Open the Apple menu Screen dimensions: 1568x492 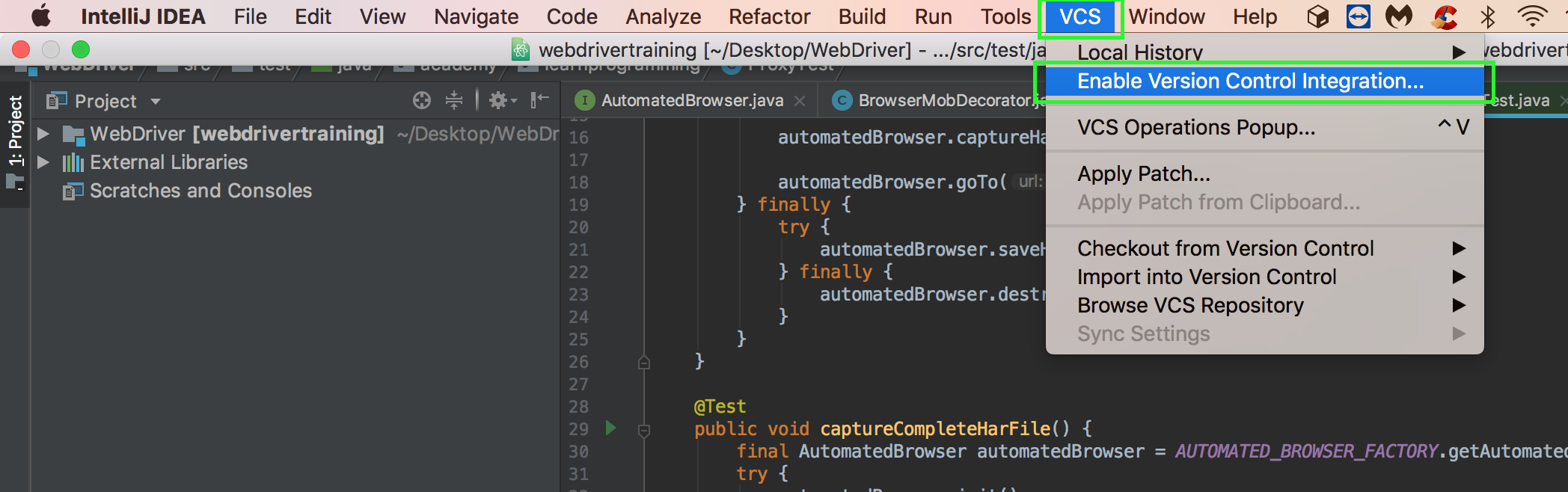pos(41,16)
